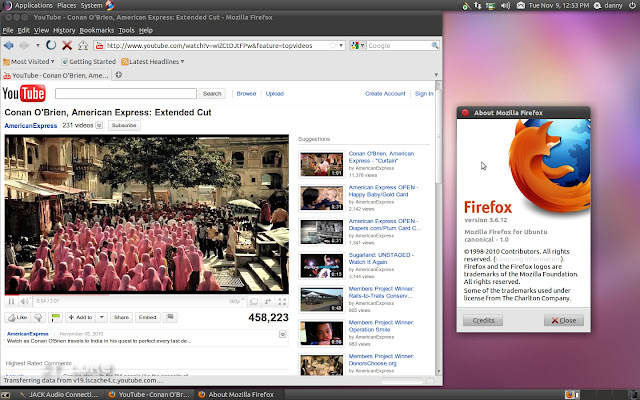
Task: Open the Applications menu in the top panel
Action: [33, 5]
